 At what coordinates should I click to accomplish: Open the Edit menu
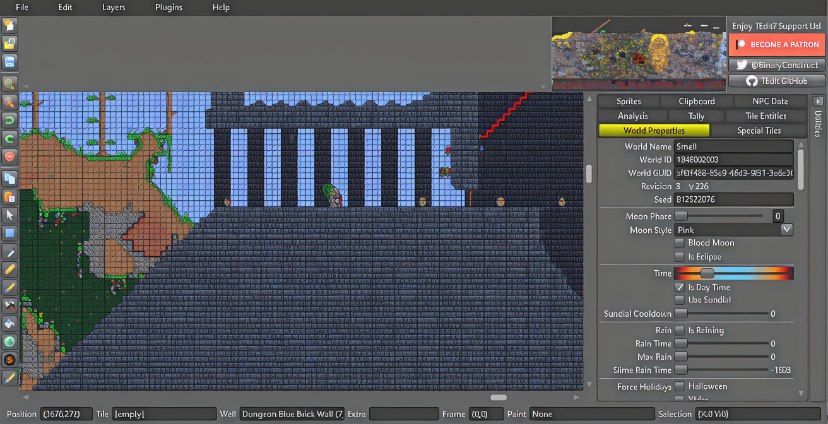click(x=65, y=7)
